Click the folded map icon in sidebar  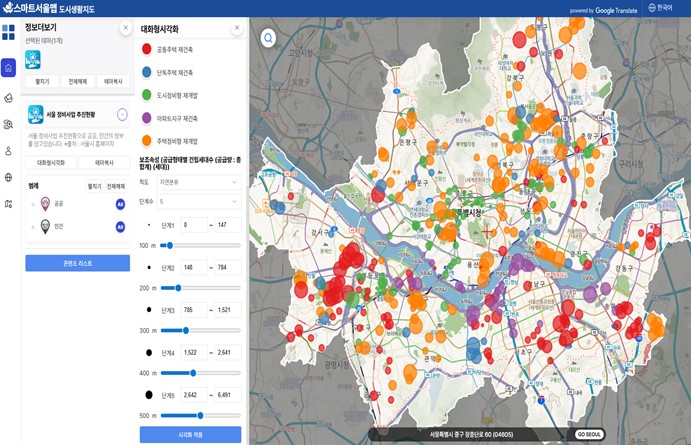[x=9, y=204]
